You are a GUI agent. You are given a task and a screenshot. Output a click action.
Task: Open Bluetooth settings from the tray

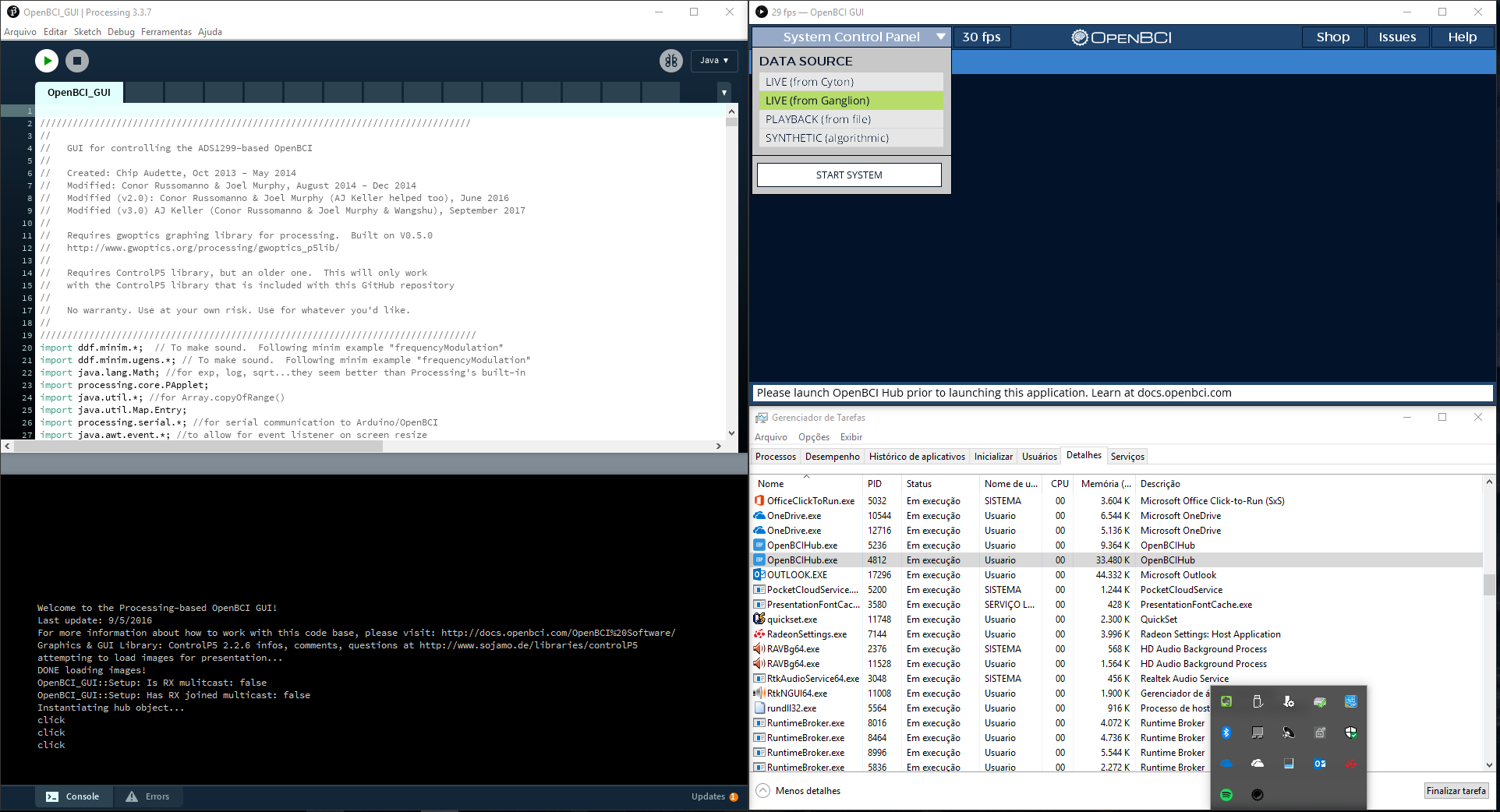point(1226,733)
